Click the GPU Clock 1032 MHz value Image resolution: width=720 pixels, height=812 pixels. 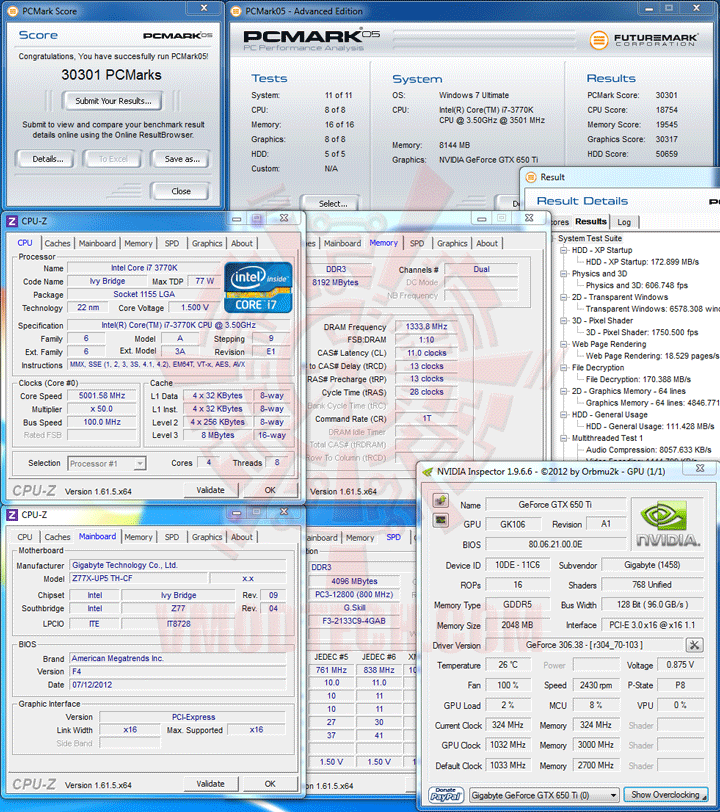pos(508,745)
